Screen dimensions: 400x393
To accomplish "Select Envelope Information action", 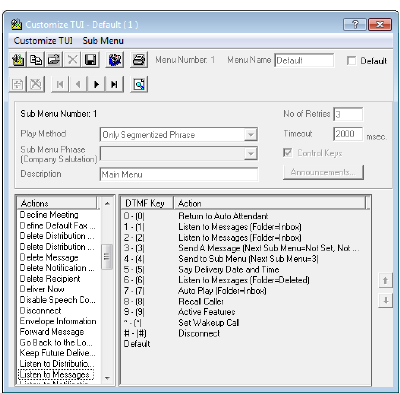I will pos(58,321).
